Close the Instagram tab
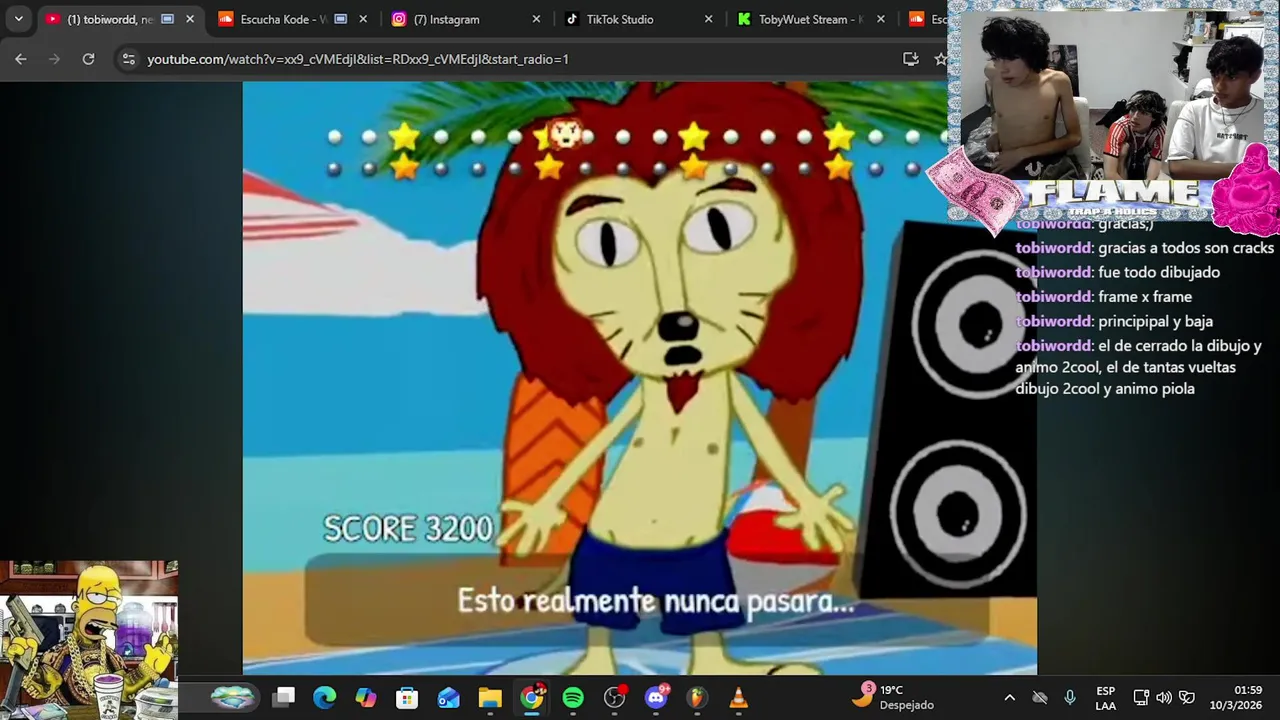Screen dimensions: 1280x720 pyautogui.click(x=536, y=19)
